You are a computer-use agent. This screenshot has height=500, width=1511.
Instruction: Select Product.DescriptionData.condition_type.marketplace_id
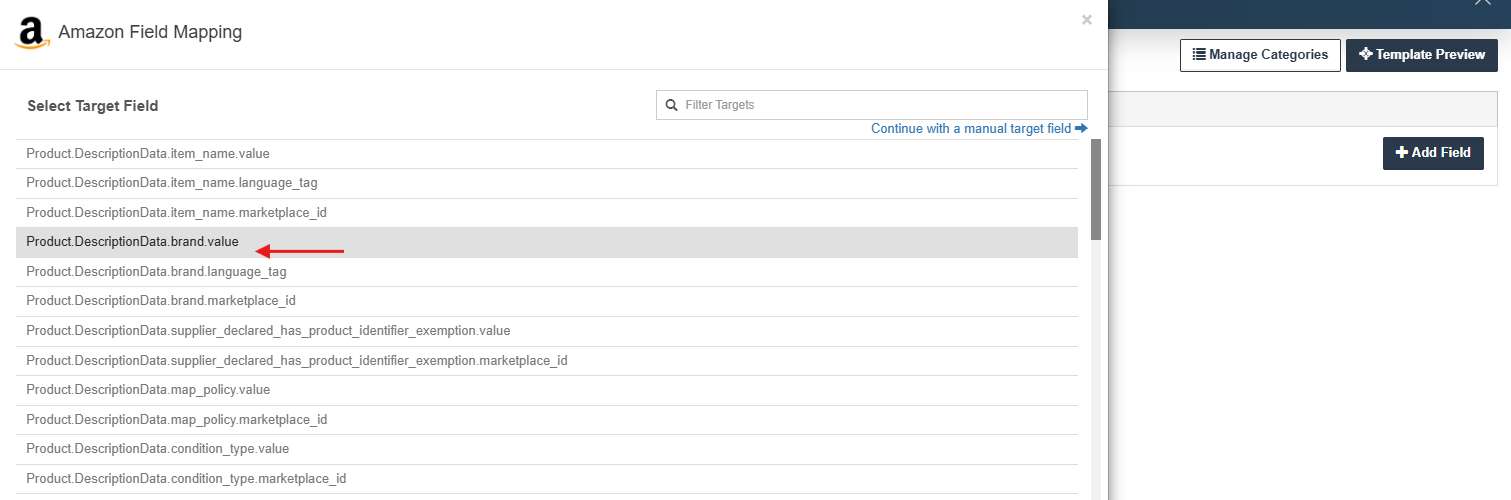(x=547, y=478)
